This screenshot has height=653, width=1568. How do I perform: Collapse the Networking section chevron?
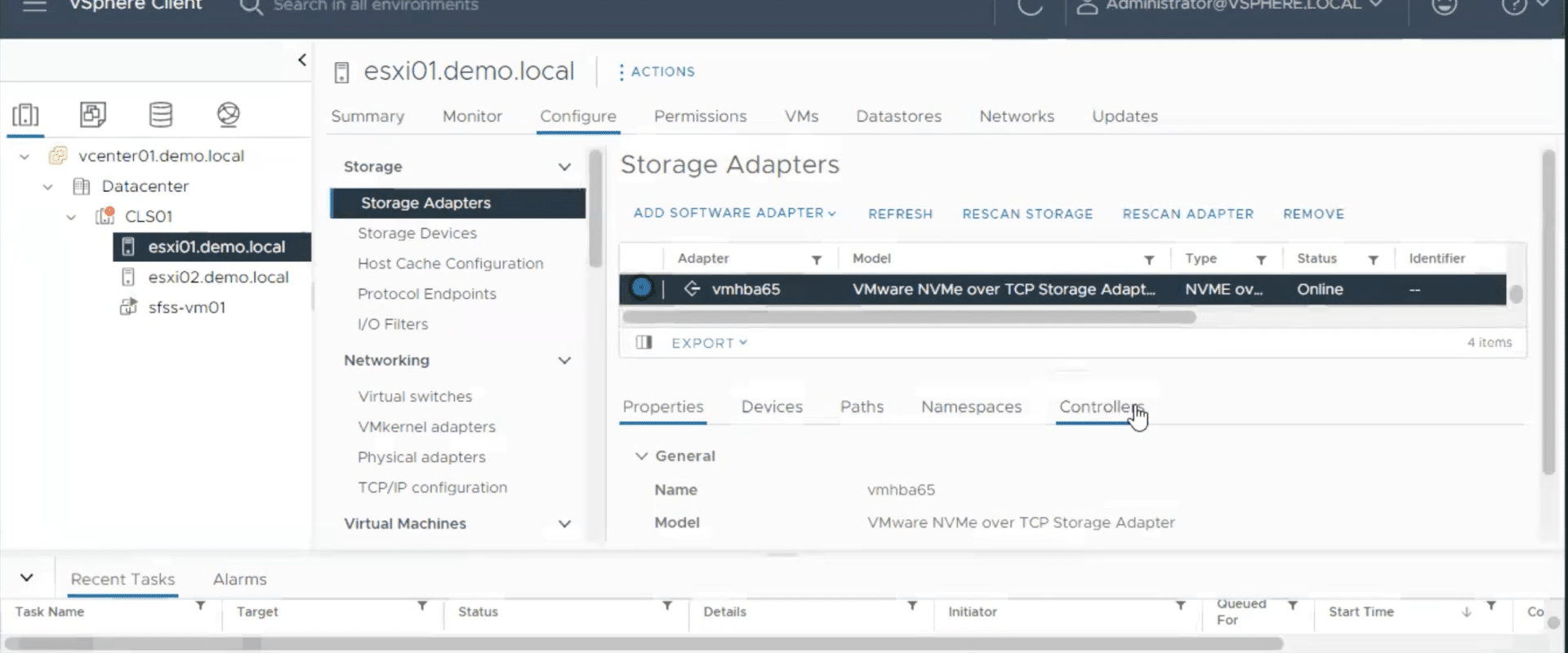[x=564, y=360]
